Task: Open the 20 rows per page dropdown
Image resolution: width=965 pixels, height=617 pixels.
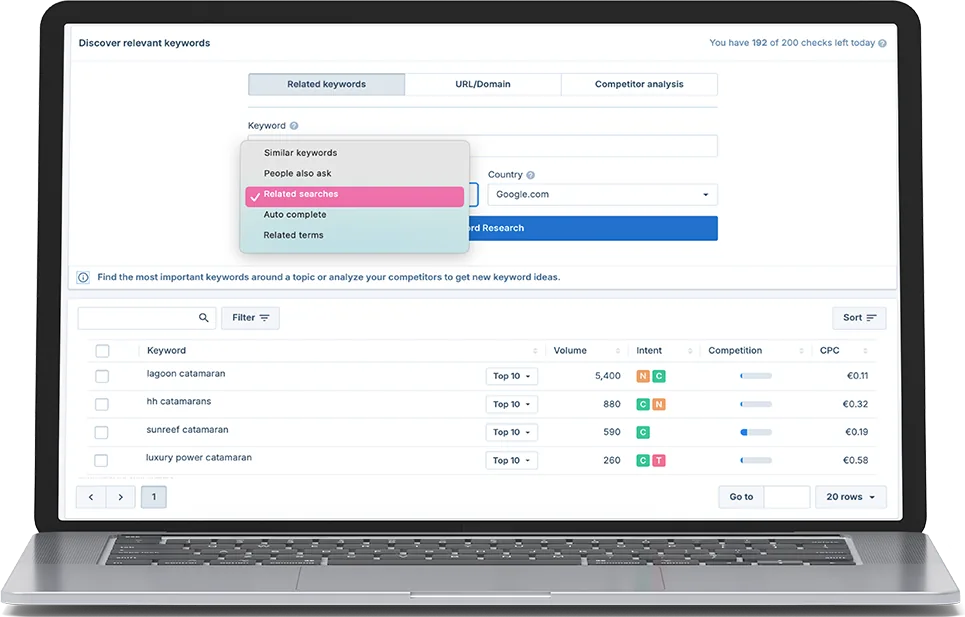Action: 851,497
